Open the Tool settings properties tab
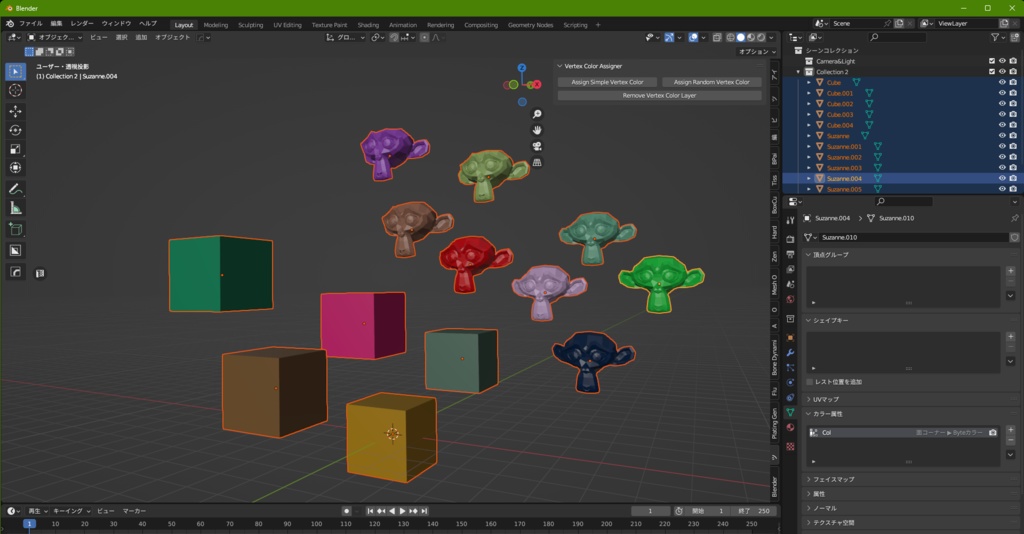The width and height of the screenshot is (1024, 534). pyautogui.click(x=790, y=221)
